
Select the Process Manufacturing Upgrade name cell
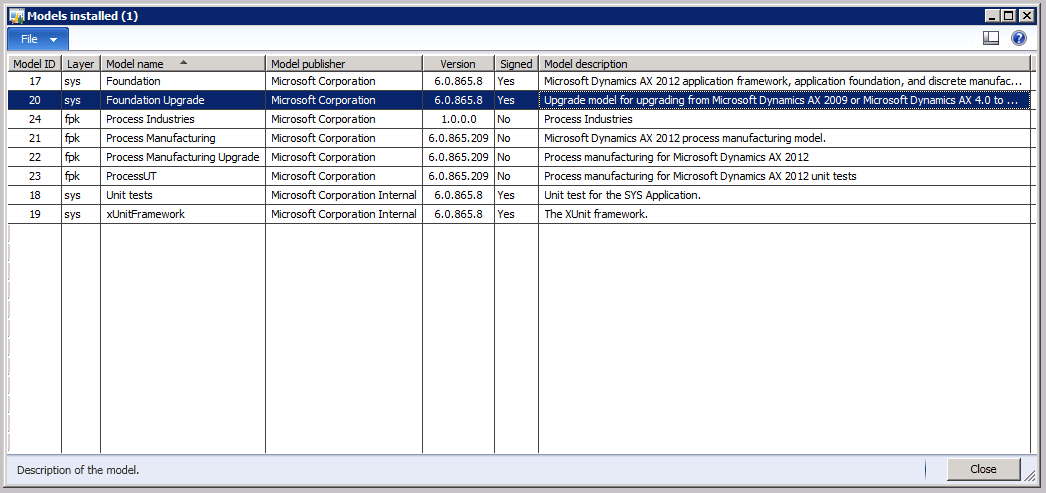tap(183, 157)
